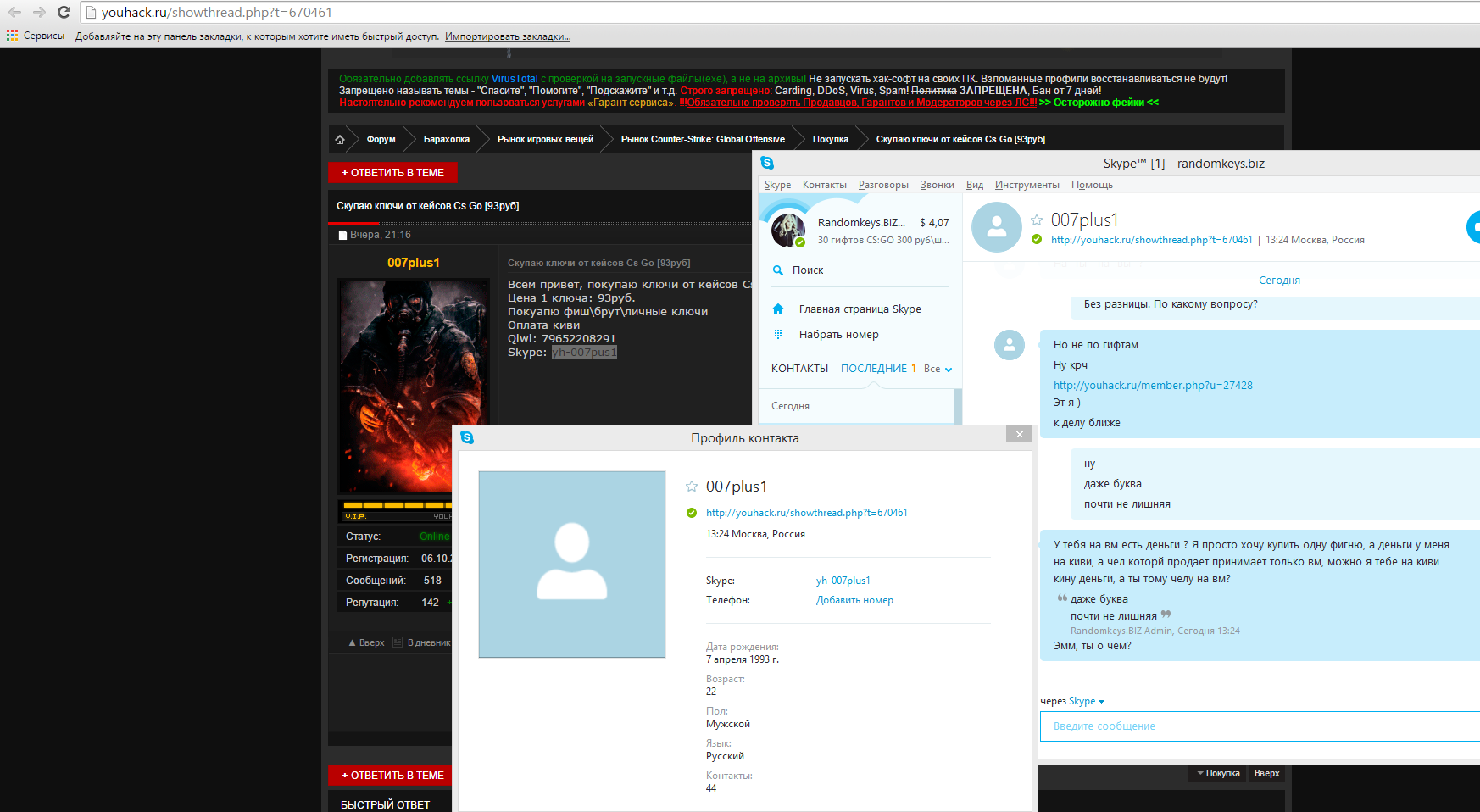Click sender avatar beside 'Но не по гифтам'

(x=1010, y=345)
